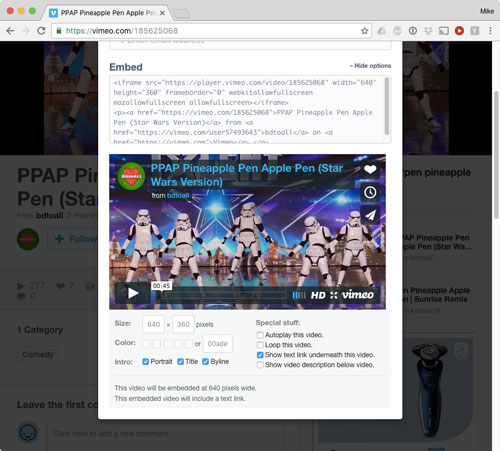Screen dimensions: 500x451
Task: Open the video title link in player
Action: 247,175
